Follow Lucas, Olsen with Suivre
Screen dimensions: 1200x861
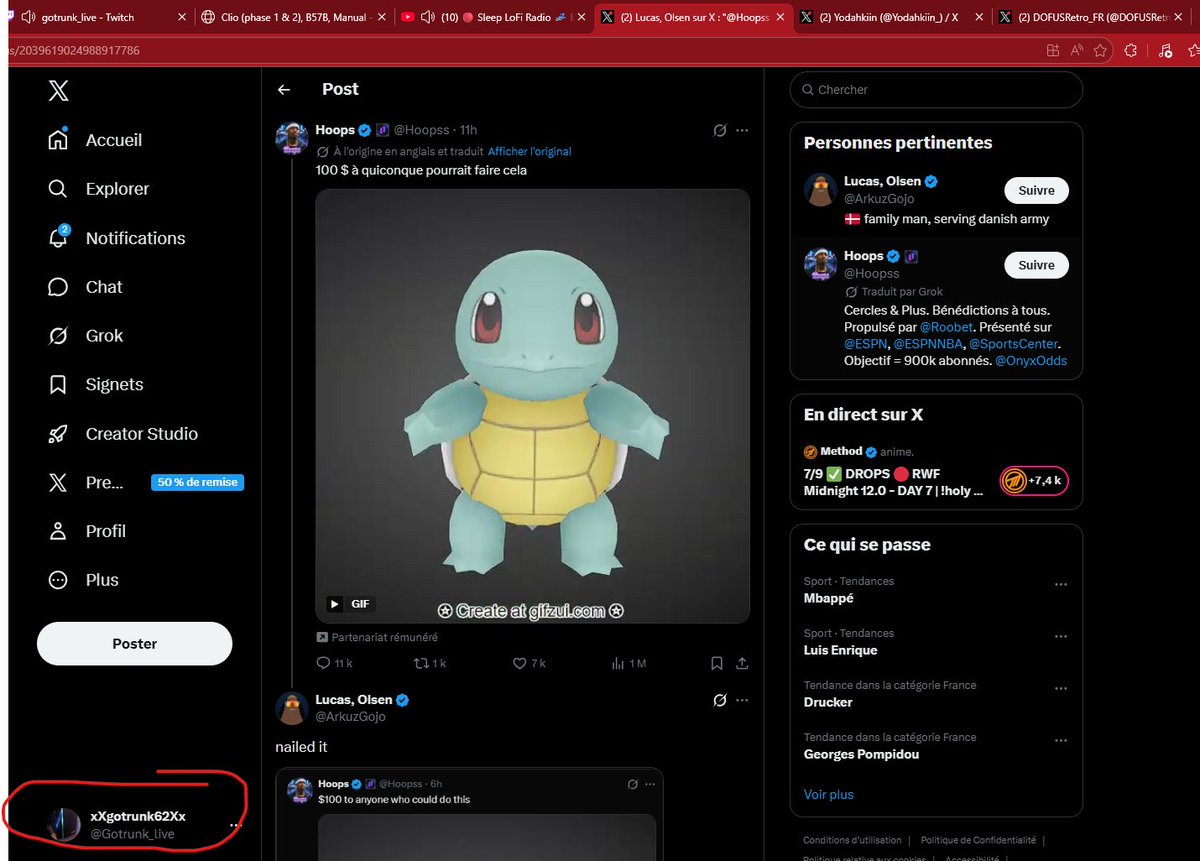click(x=1036, y=190)
